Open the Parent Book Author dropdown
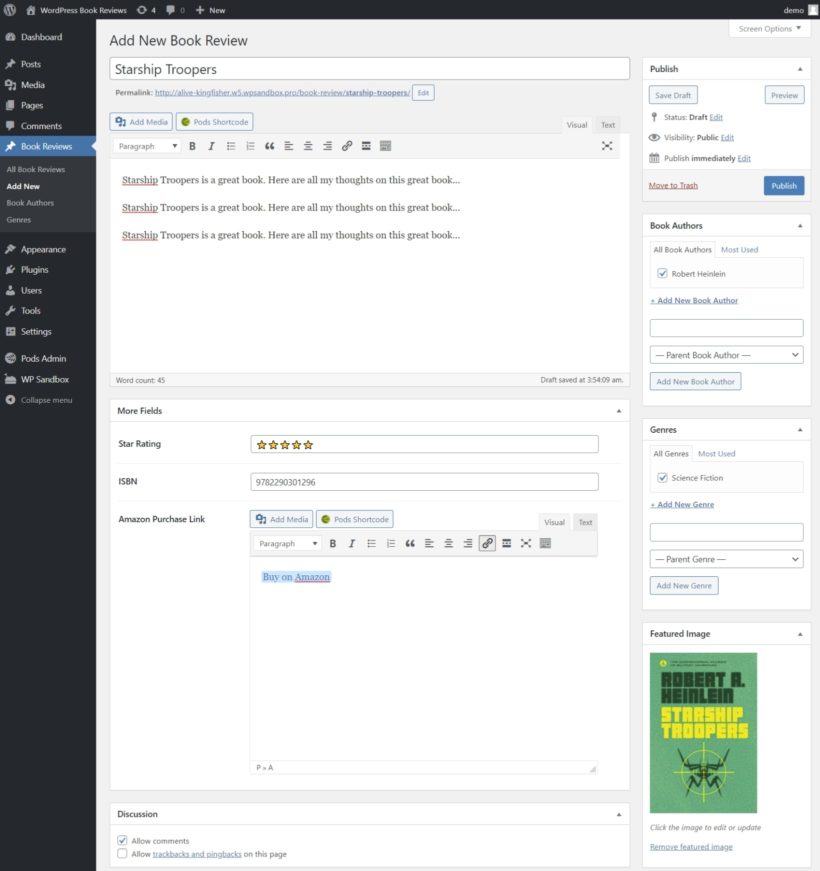Viewport: 820px width, 871px height. pos(726,354)
